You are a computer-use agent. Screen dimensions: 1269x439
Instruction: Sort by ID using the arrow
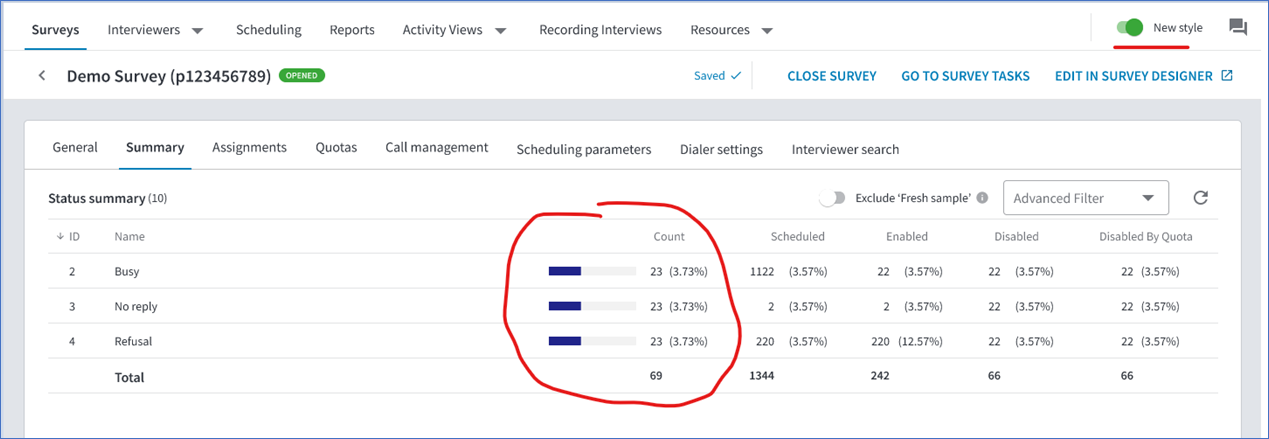click(x=60, y=237)
